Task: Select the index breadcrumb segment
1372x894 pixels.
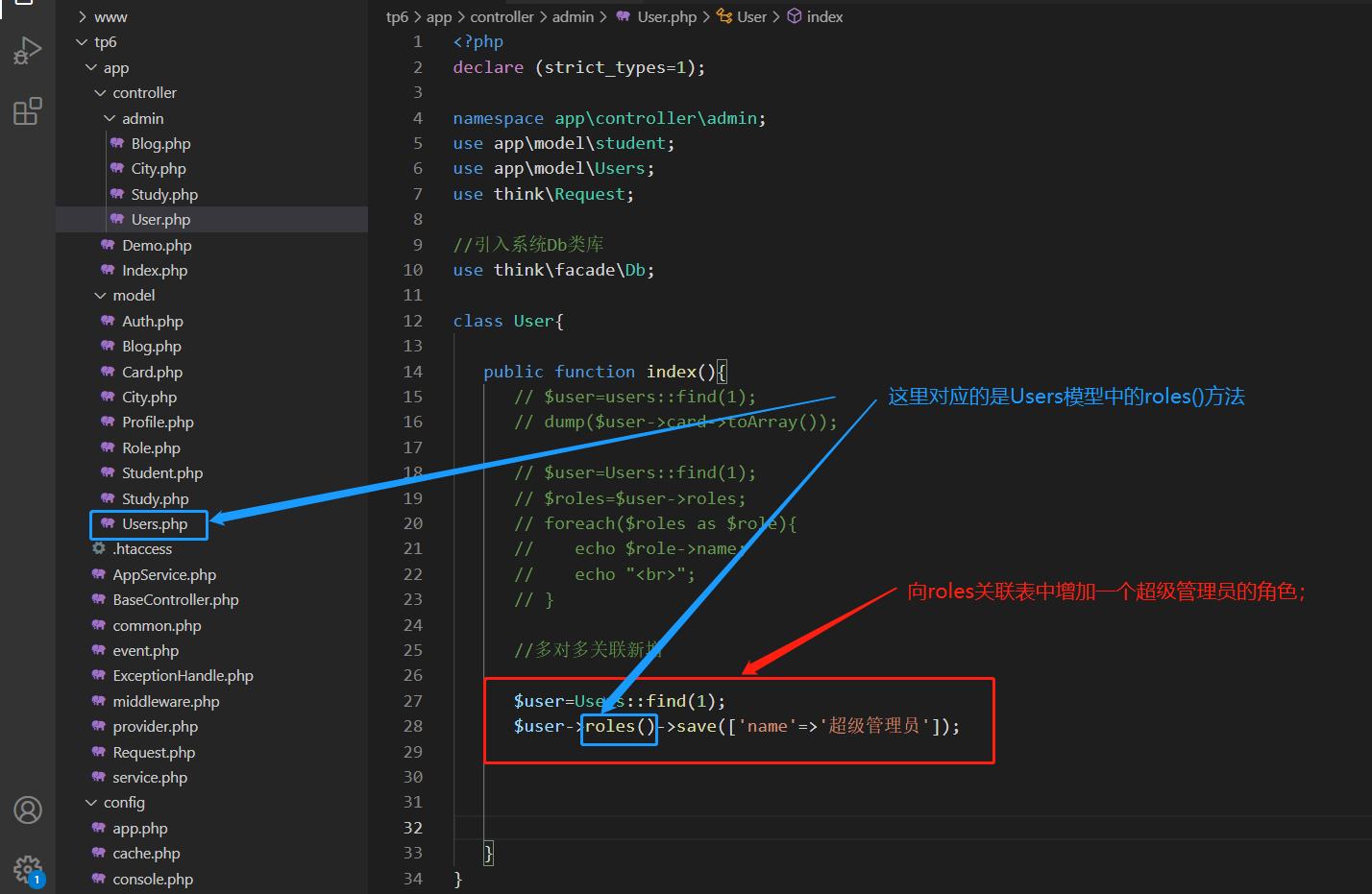Action: pyautogui.click(x=824, y=16)
